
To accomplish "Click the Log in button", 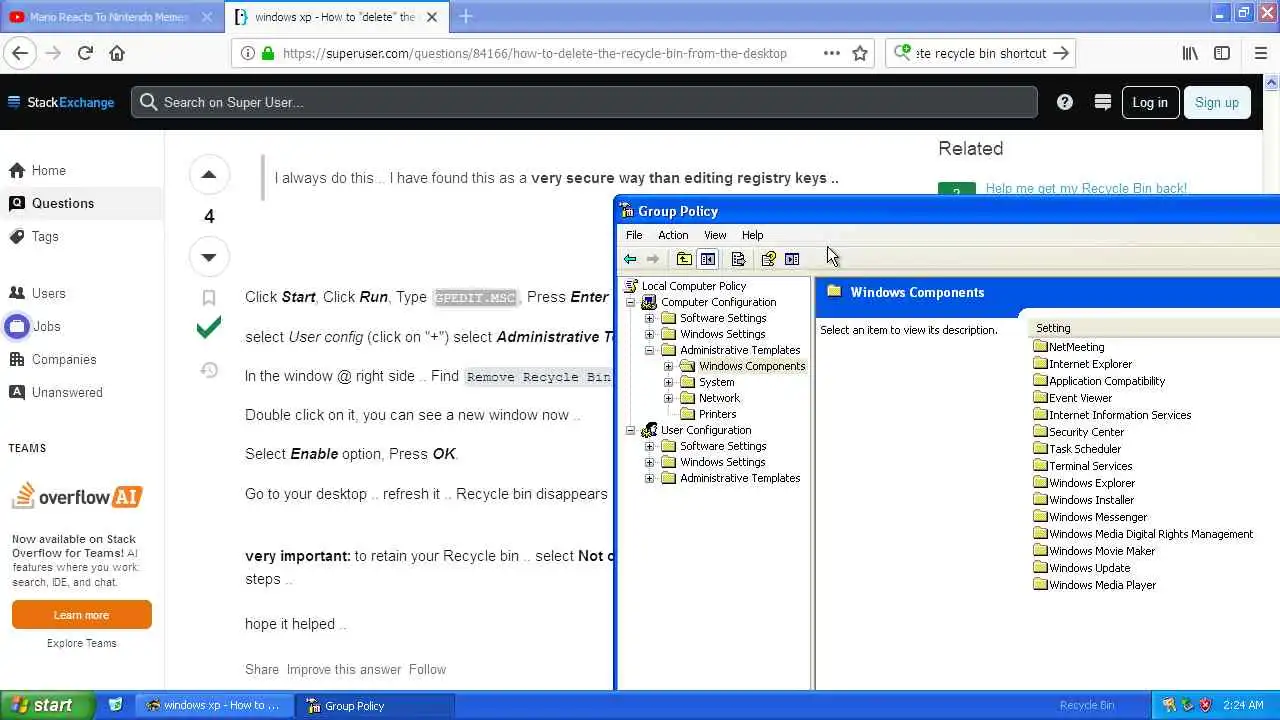I will 1150,102.
